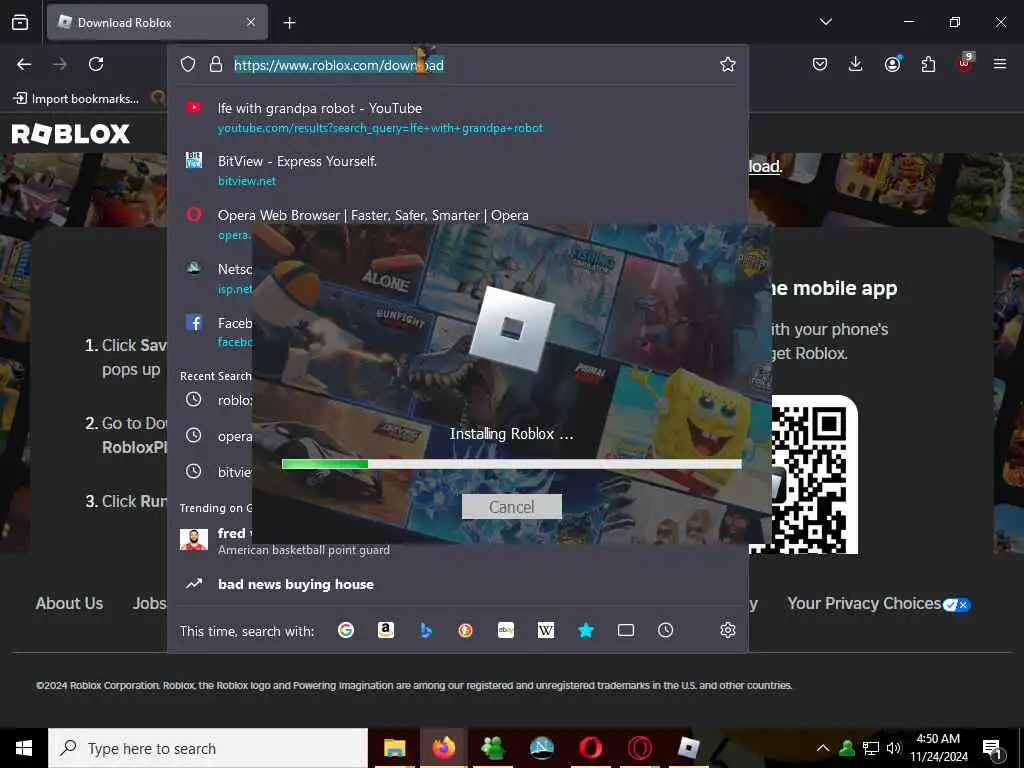
Task: Open the Firefox account icon
Action: coord(892,64)
